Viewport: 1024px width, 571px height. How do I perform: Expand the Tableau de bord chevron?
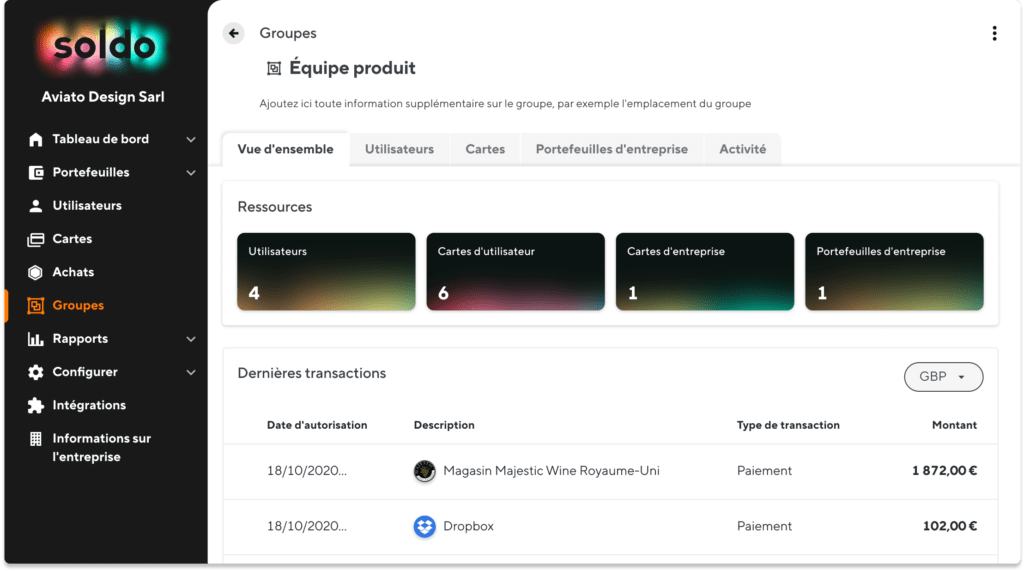coord(191,139)
